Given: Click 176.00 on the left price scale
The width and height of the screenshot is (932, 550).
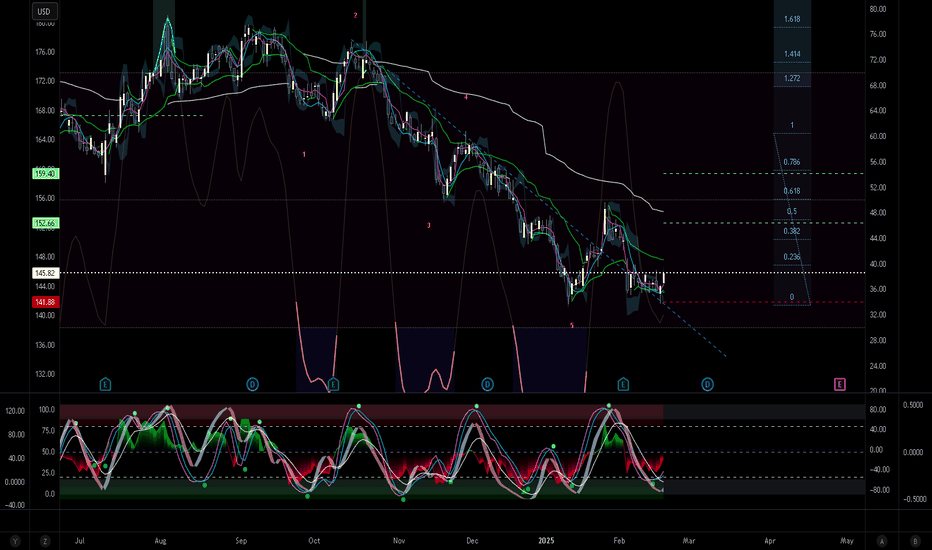Looking at the screenshot, I should (x=45, y=52).
